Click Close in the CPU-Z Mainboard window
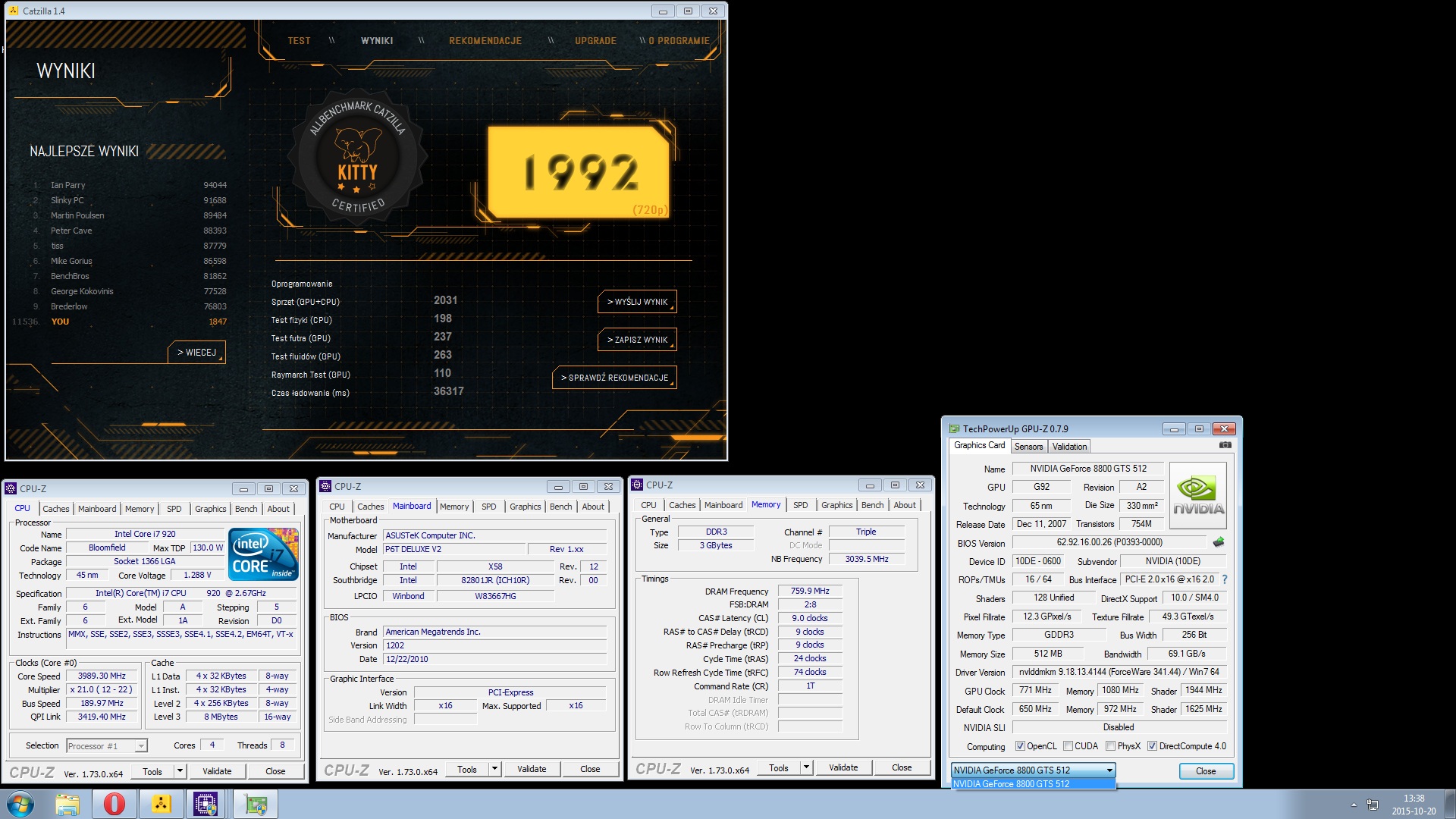 point(590,769)
